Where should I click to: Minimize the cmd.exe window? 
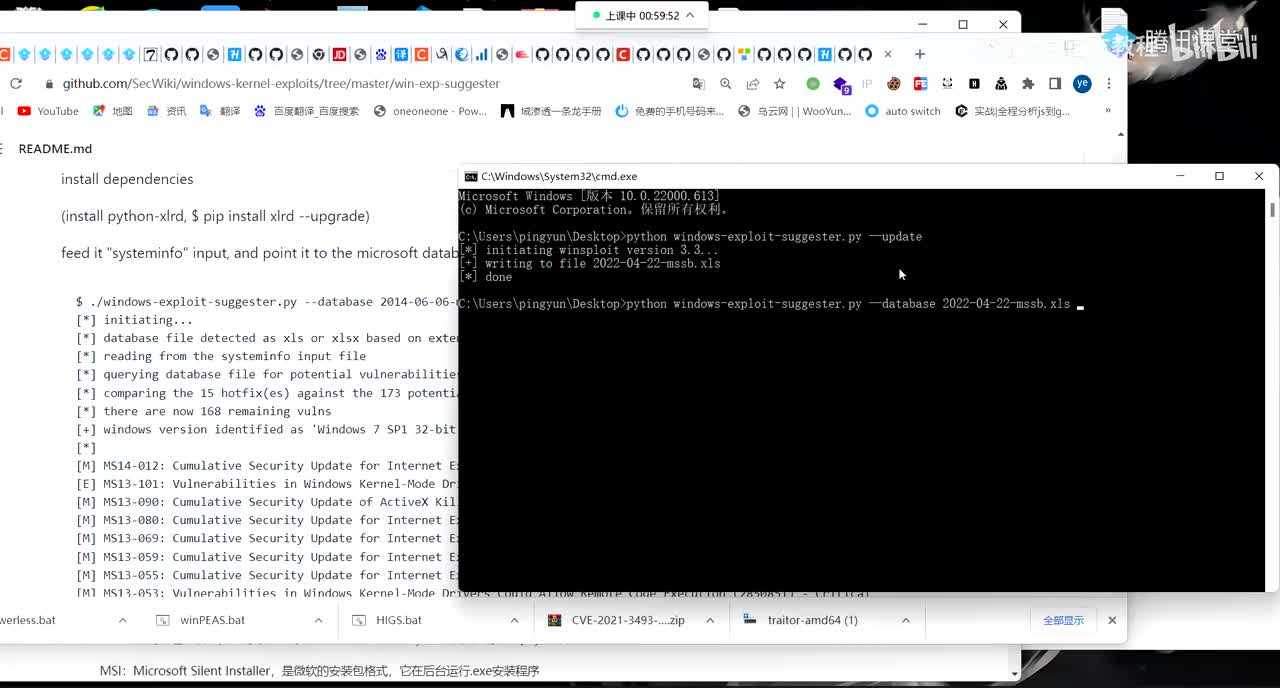[x=1180, y=176]
